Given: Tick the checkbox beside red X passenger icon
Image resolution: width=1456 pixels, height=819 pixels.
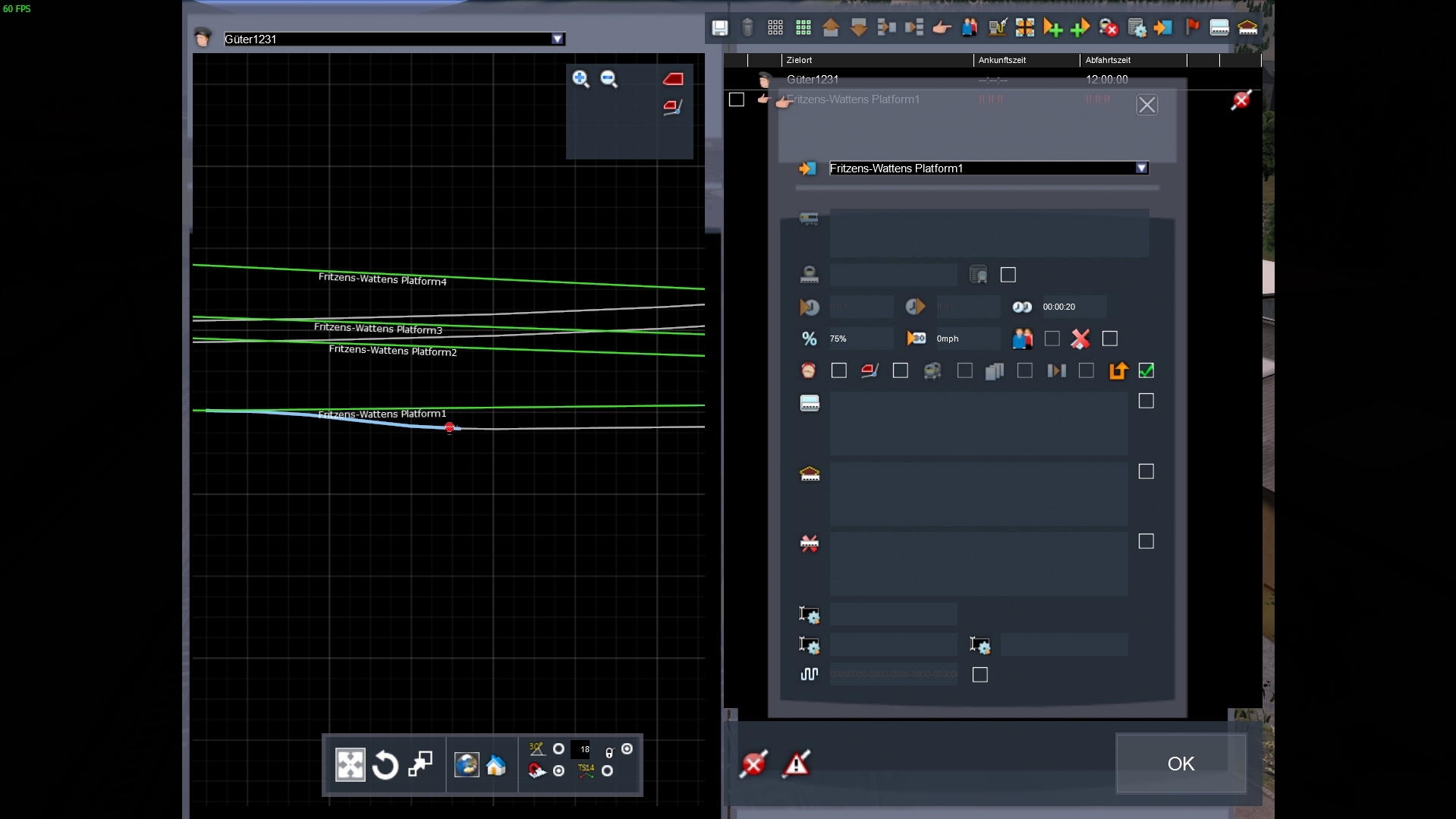Looking at the screenshot, I should (x=1109, y=339).
